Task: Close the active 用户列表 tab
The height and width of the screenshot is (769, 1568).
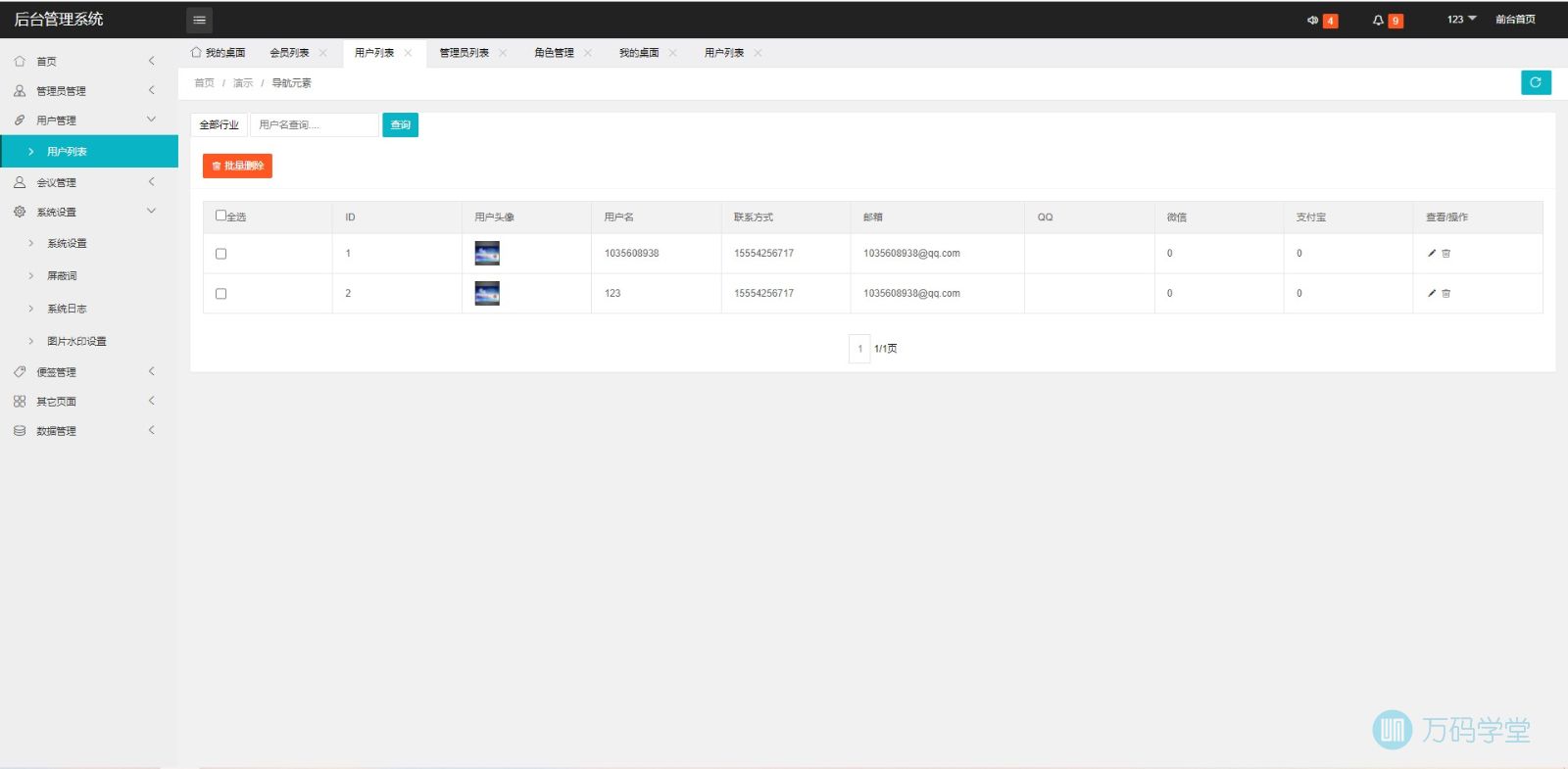Action: [x=408, y=53]
